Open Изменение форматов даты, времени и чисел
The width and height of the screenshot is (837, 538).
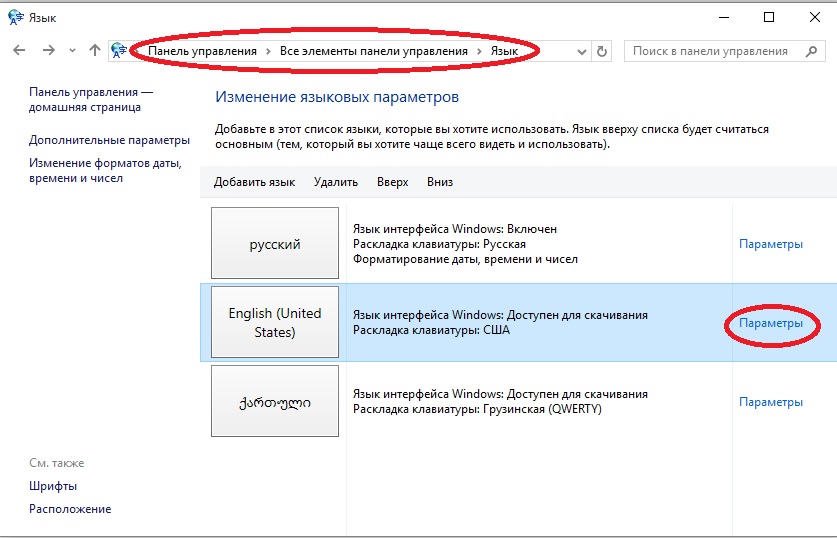coord(105,171)
